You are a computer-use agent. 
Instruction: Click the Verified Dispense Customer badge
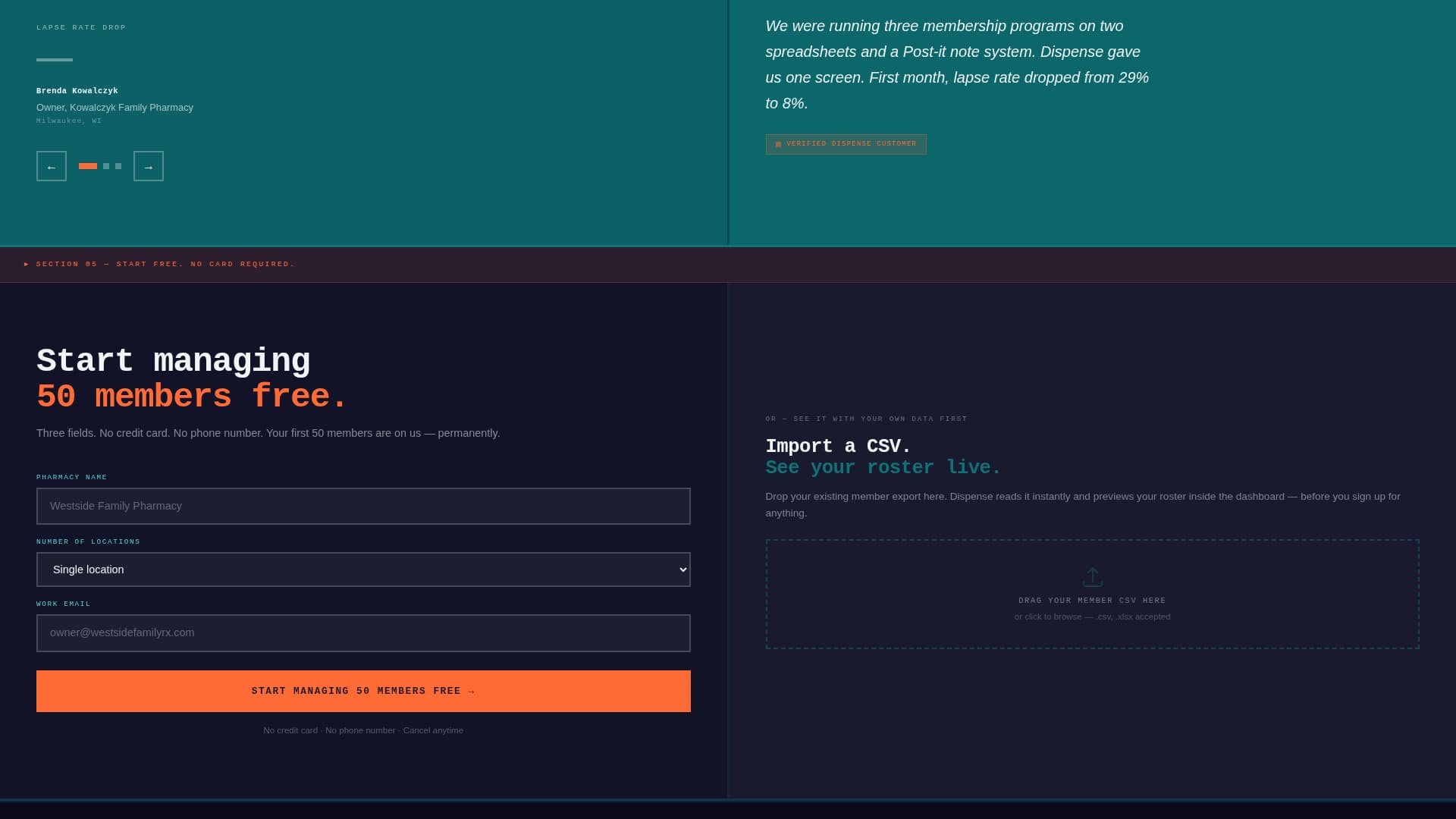pyautogui.click(x=846, y=144)
